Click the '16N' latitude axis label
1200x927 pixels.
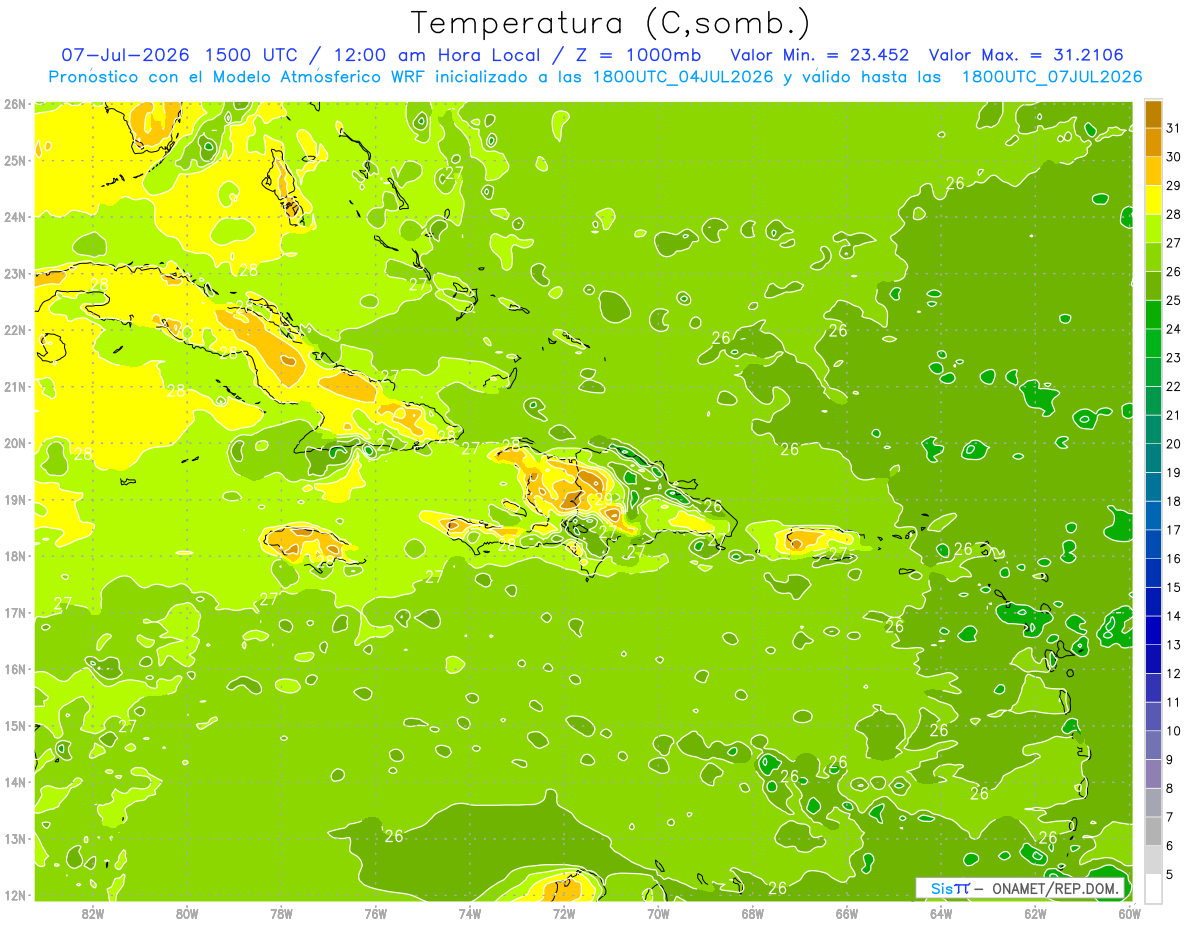(14, 669)
